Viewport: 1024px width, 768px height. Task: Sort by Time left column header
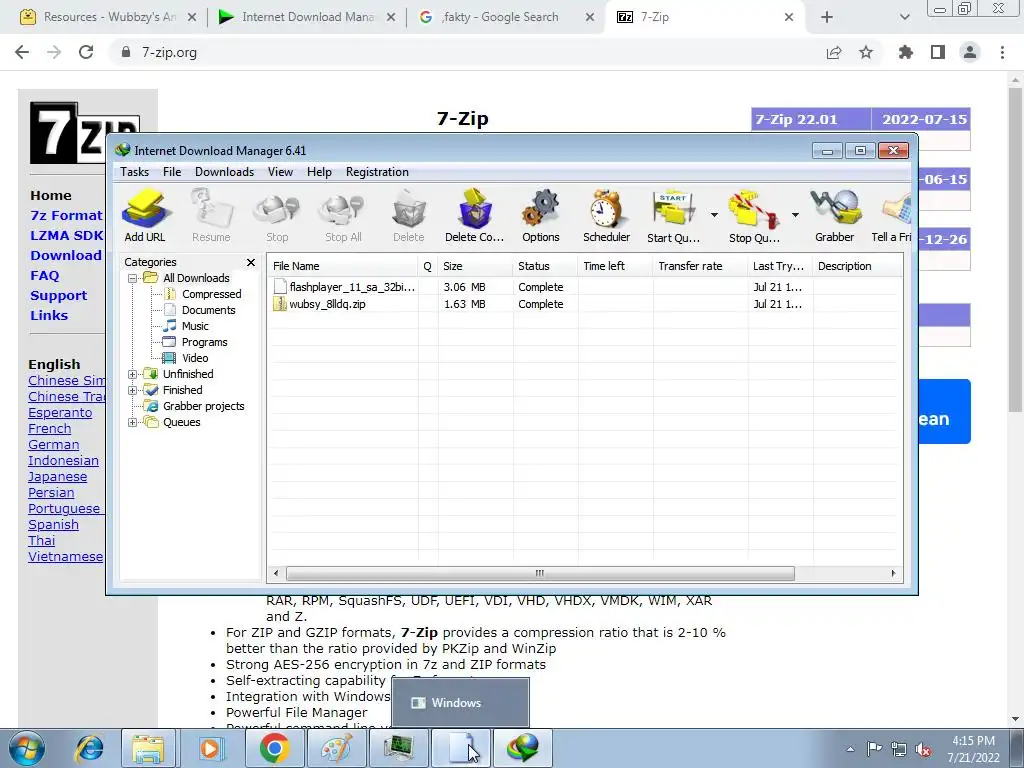615,266
